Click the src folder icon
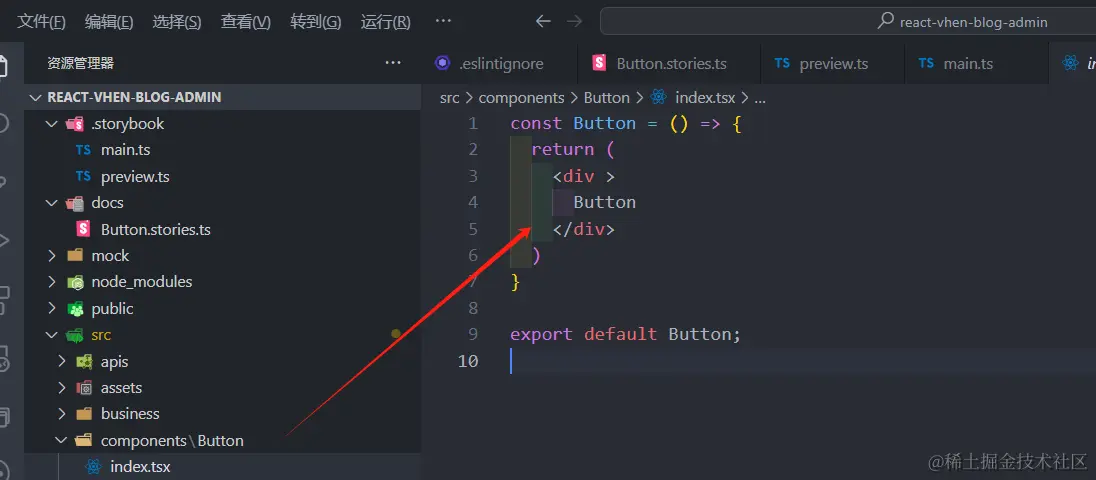Screen dimensions: 1096x480 point(74,335)
